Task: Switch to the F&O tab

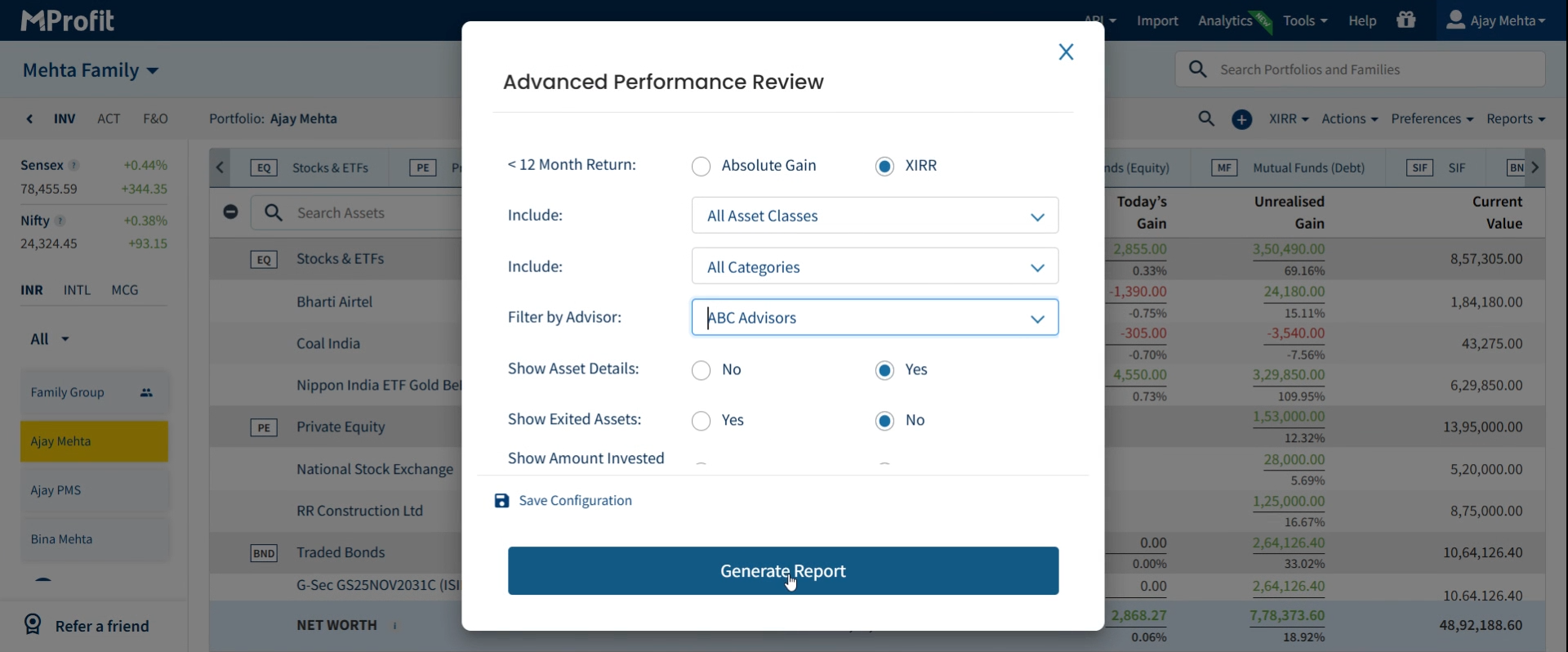Action: pos(155,119)
